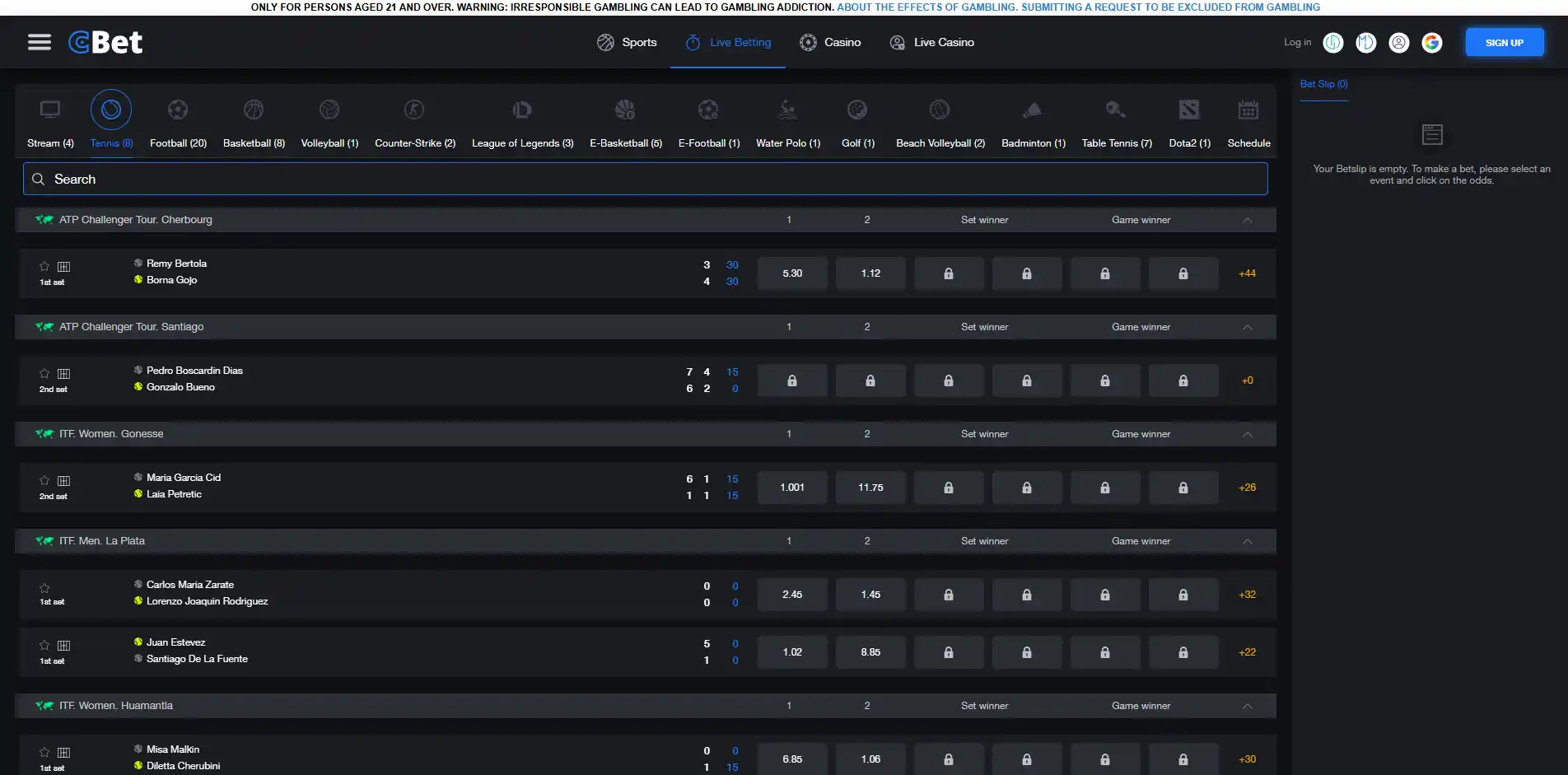
Task: Expand +44 more markets for Bertola match
Action: [x=1247, y=273]
